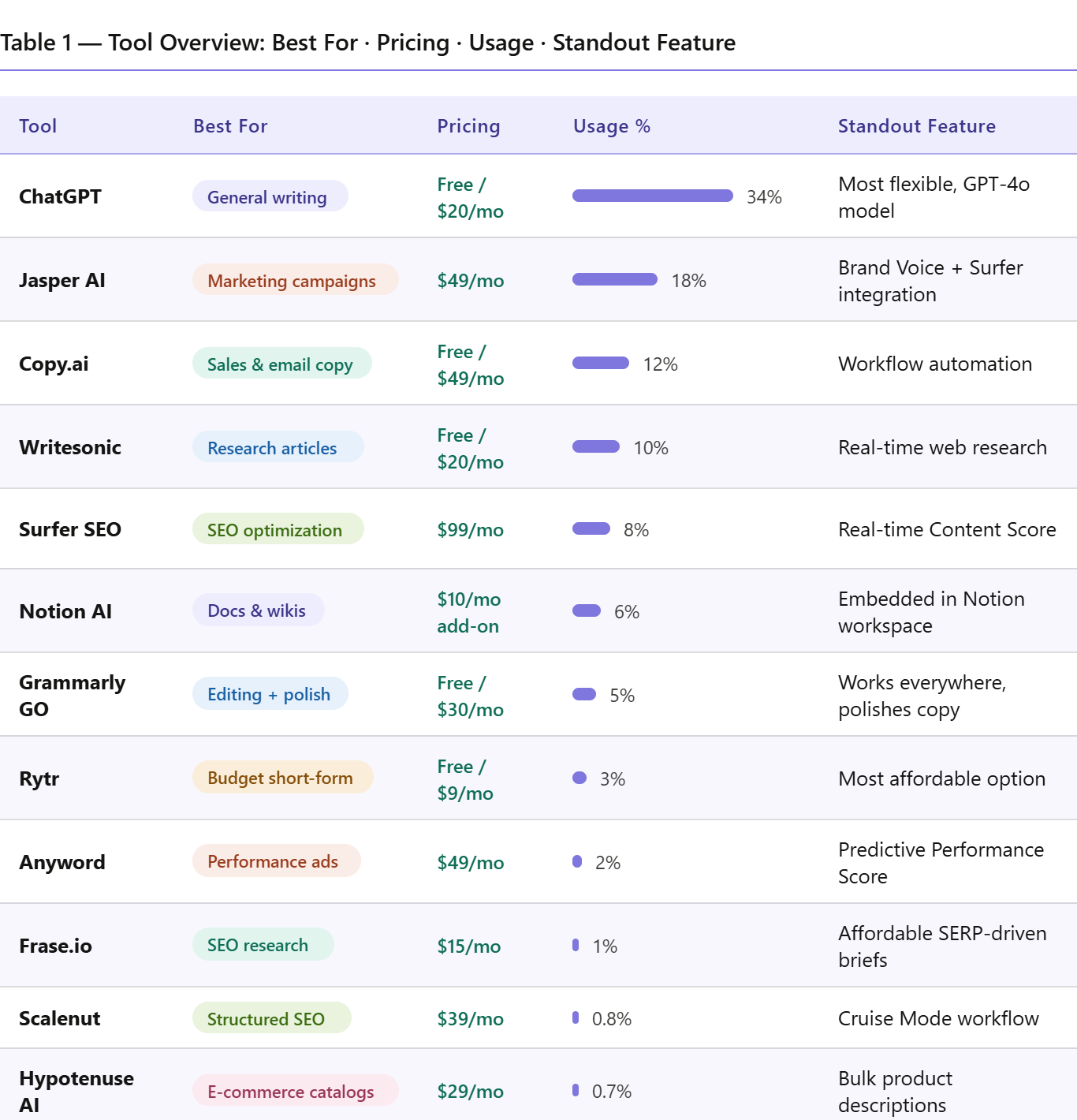The image size is (1077, 1120).
Task: Click the Frase.io $15/mo price
Action: point(469,946)
